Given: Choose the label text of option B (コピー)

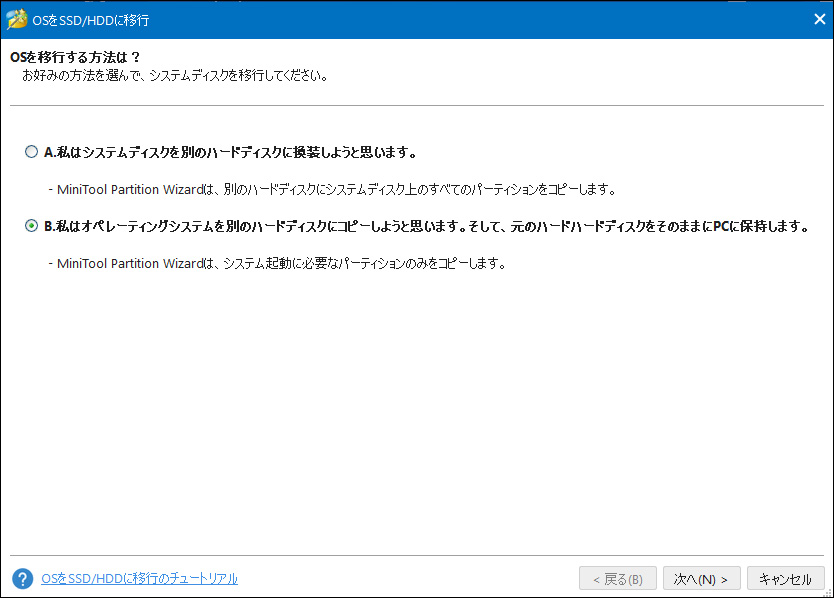Looking at the screenshot, I should coord(427,227).
